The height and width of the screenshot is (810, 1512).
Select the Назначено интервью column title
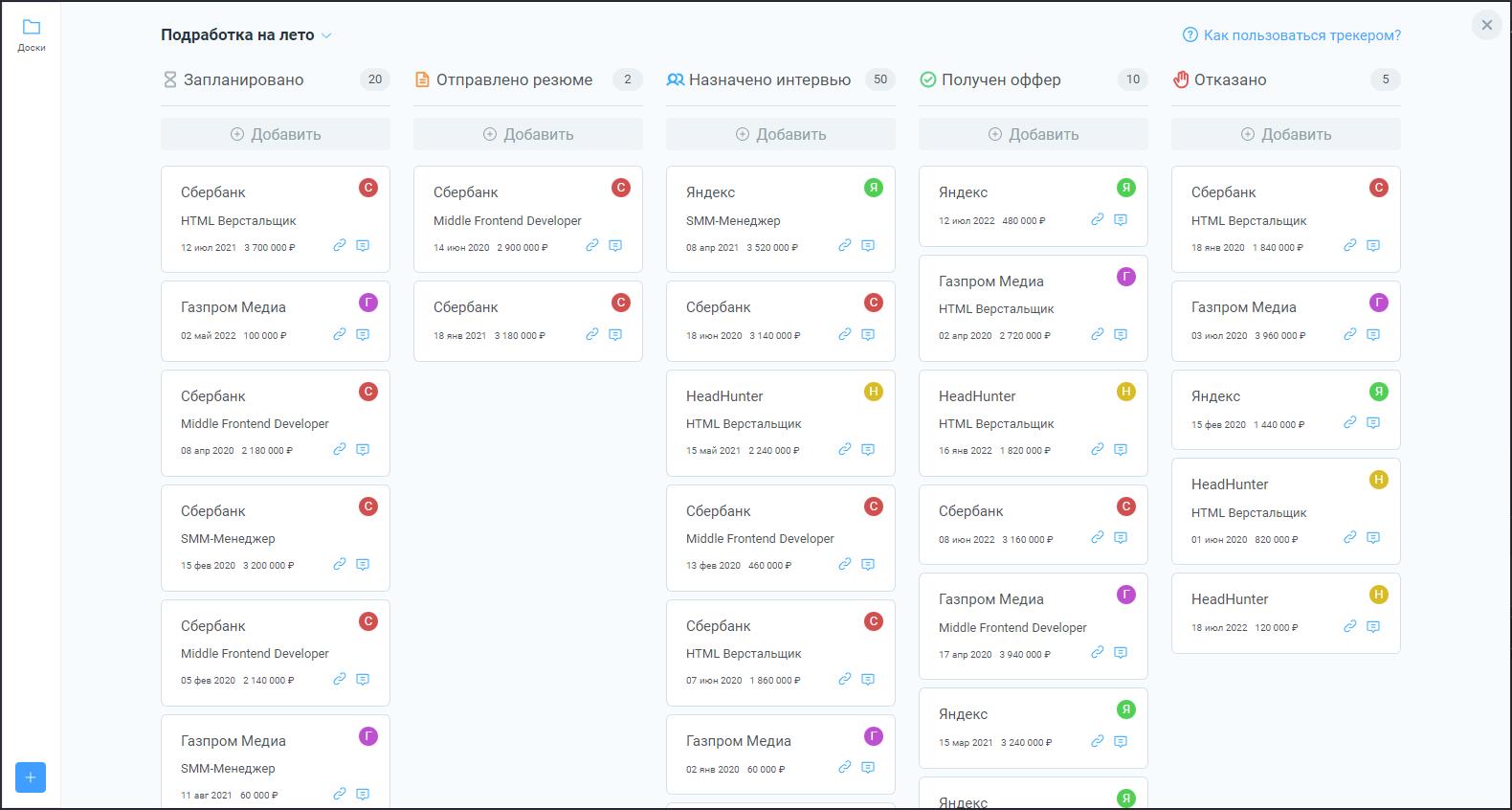pos(770,80)
